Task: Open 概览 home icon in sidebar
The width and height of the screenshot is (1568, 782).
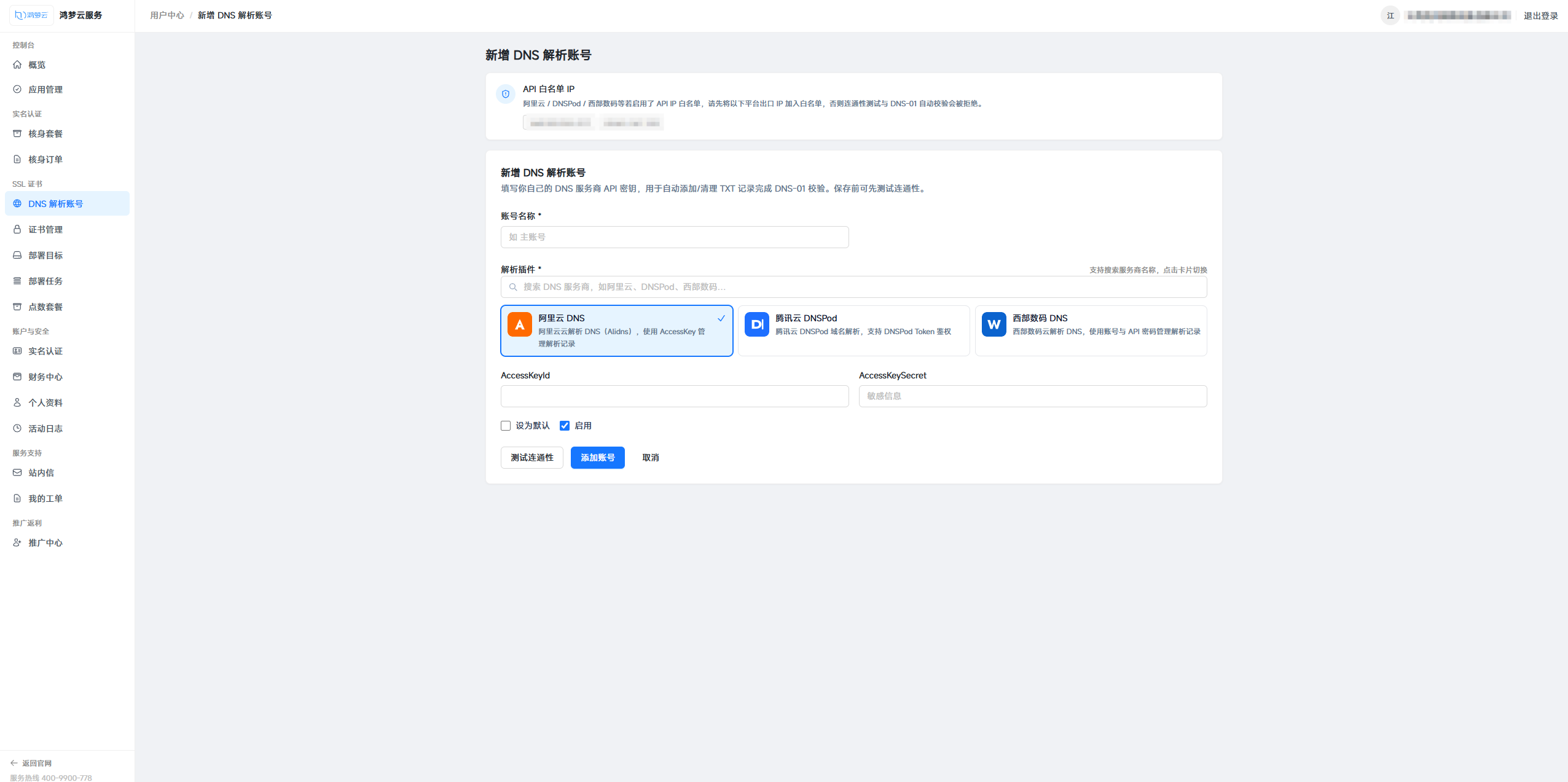Action: pos(17,65)
